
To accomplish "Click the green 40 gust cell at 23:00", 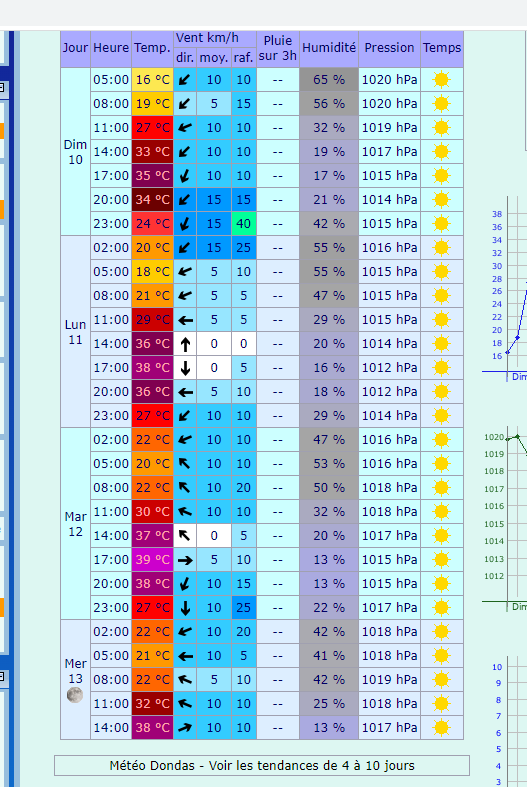I will pos(243,224).
